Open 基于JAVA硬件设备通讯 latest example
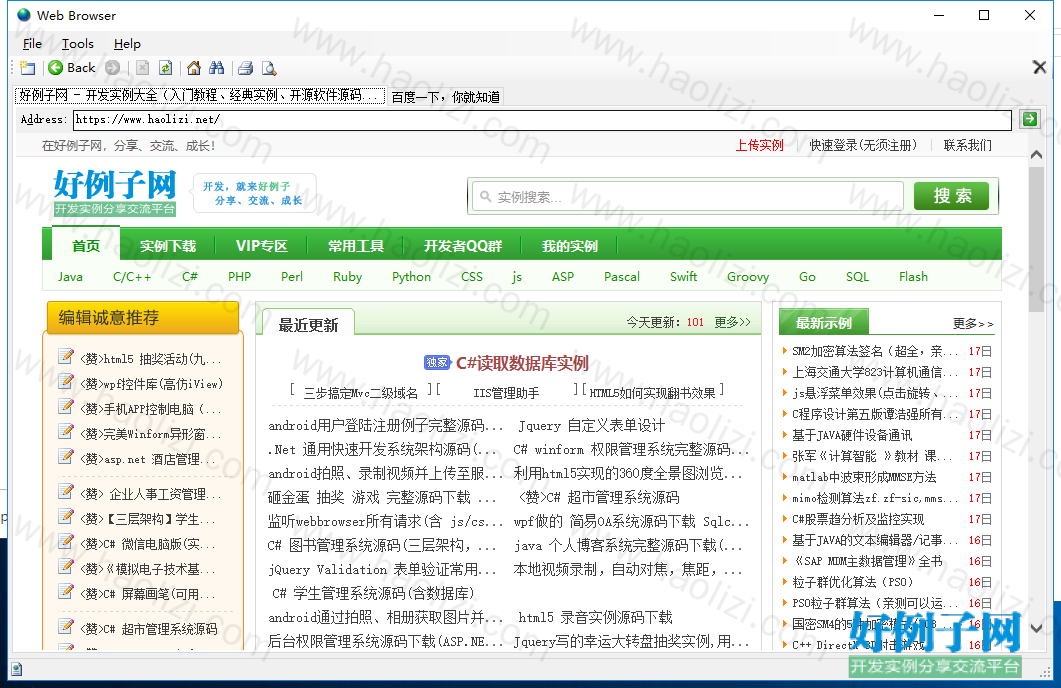Image resolution: width=1061 pixels, height=688 pixels. coord(852,435)
